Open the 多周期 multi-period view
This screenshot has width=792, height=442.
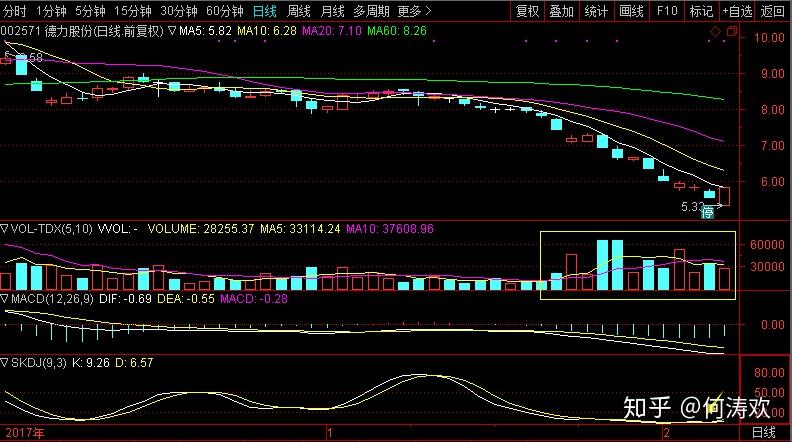point(371,11)
